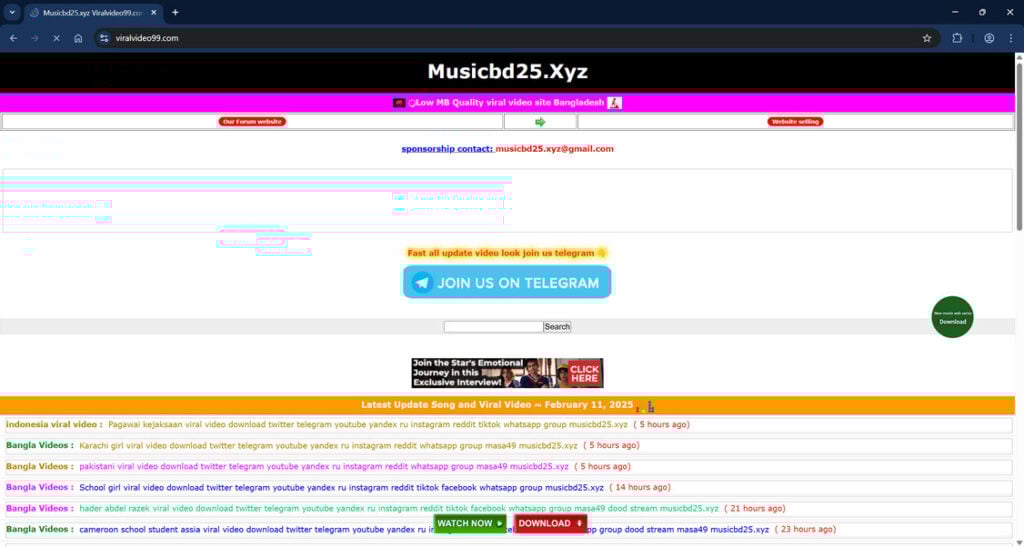Open the browser home page icon
Image resolution: width=1024 pixels, height=547 pixels.
78,39
